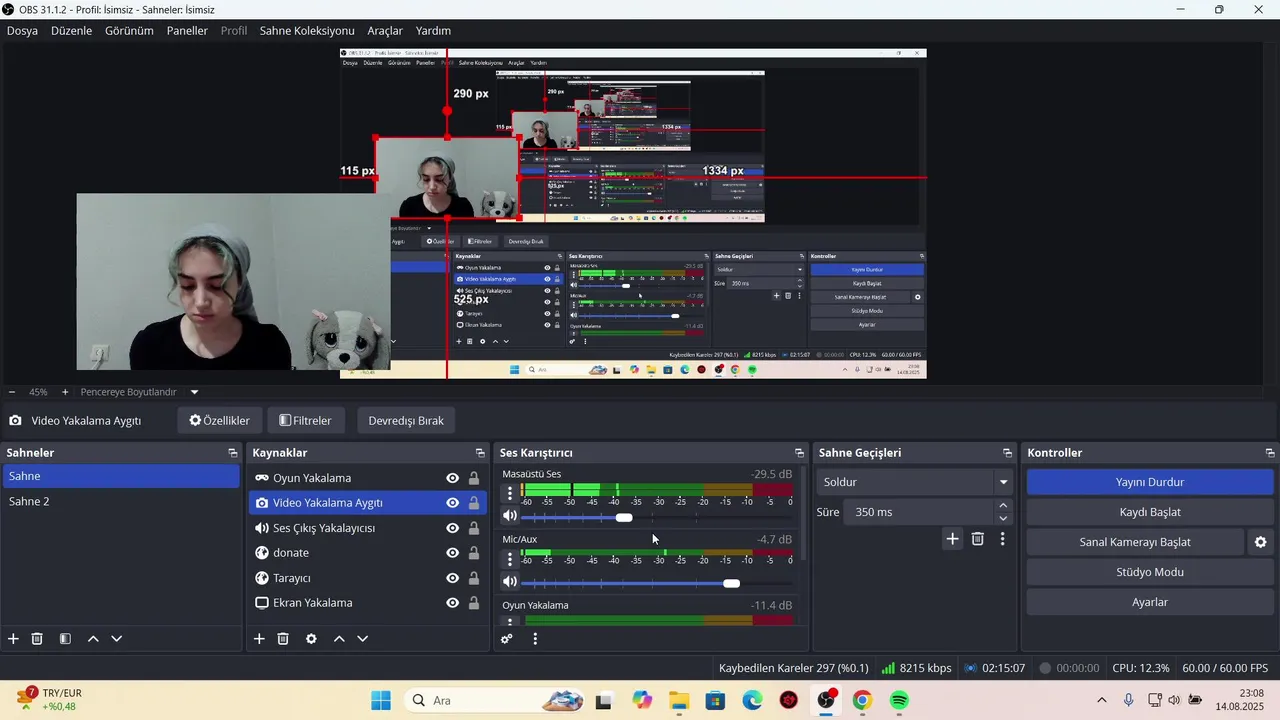Delete scene transition with trash icon
Screen dimensions: 1280x720
(978, 539)
